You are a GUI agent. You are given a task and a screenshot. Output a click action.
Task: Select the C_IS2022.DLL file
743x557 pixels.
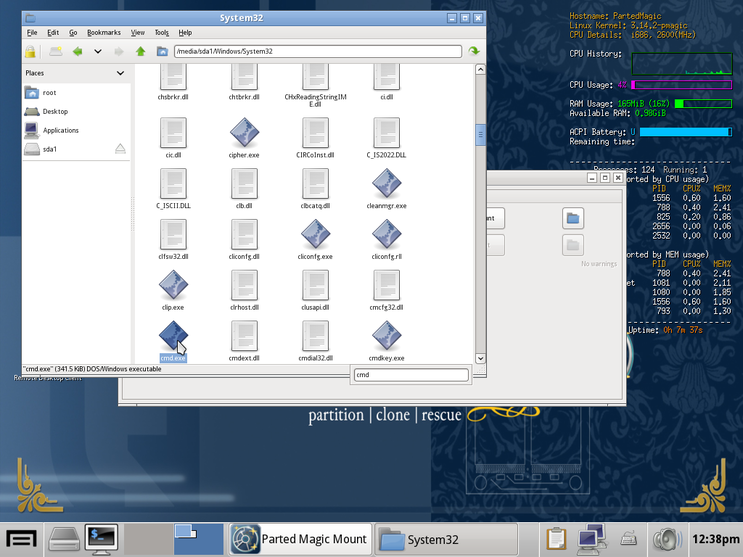pos(386,137)
